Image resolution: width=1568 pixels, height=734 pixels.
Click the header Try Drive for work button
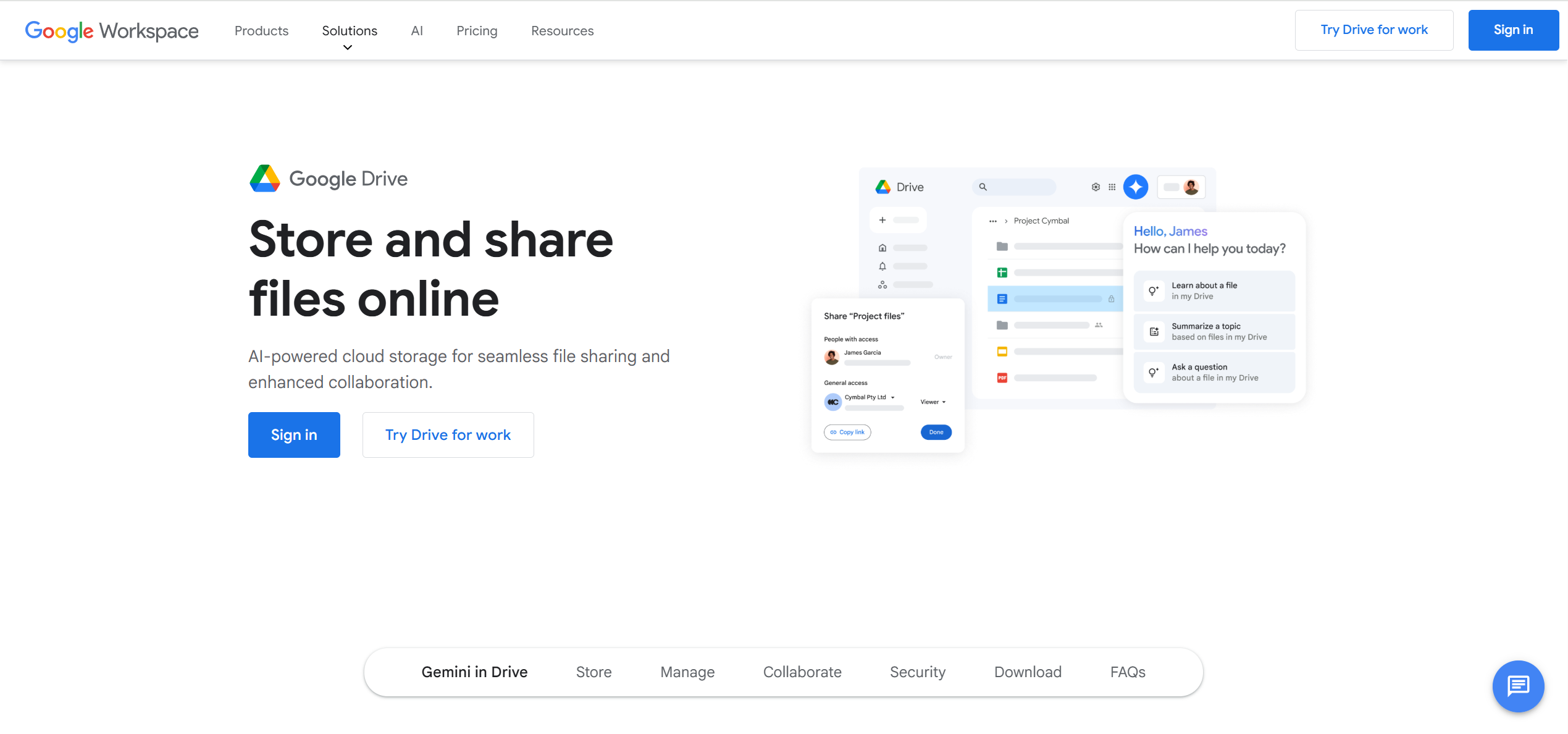1374,30
